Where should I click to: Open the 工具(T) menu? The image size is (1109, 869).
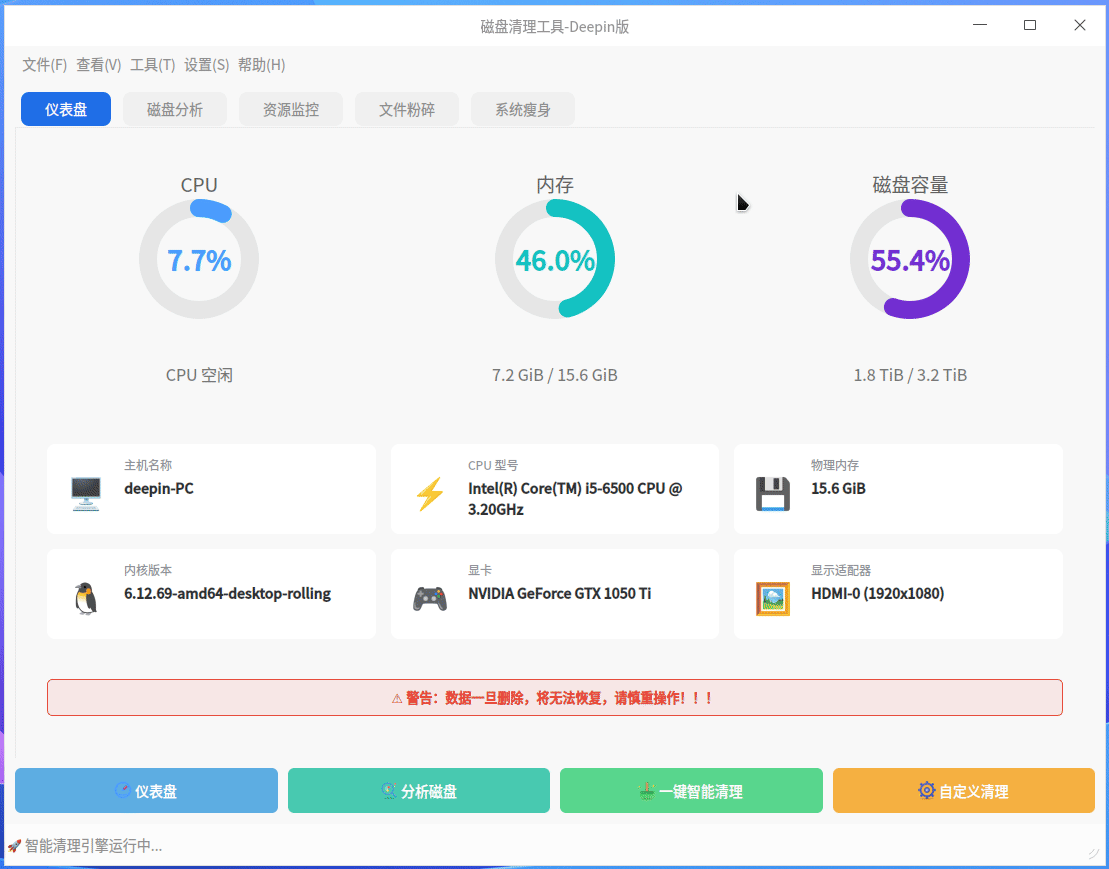point(153,65)
